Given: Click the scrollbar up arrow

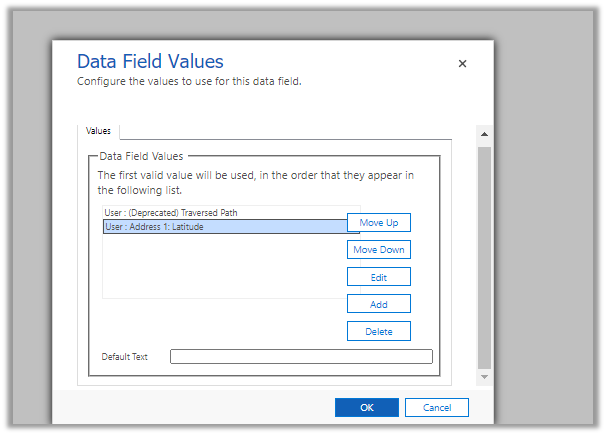Looking at the screenshot, I should 484,133.
